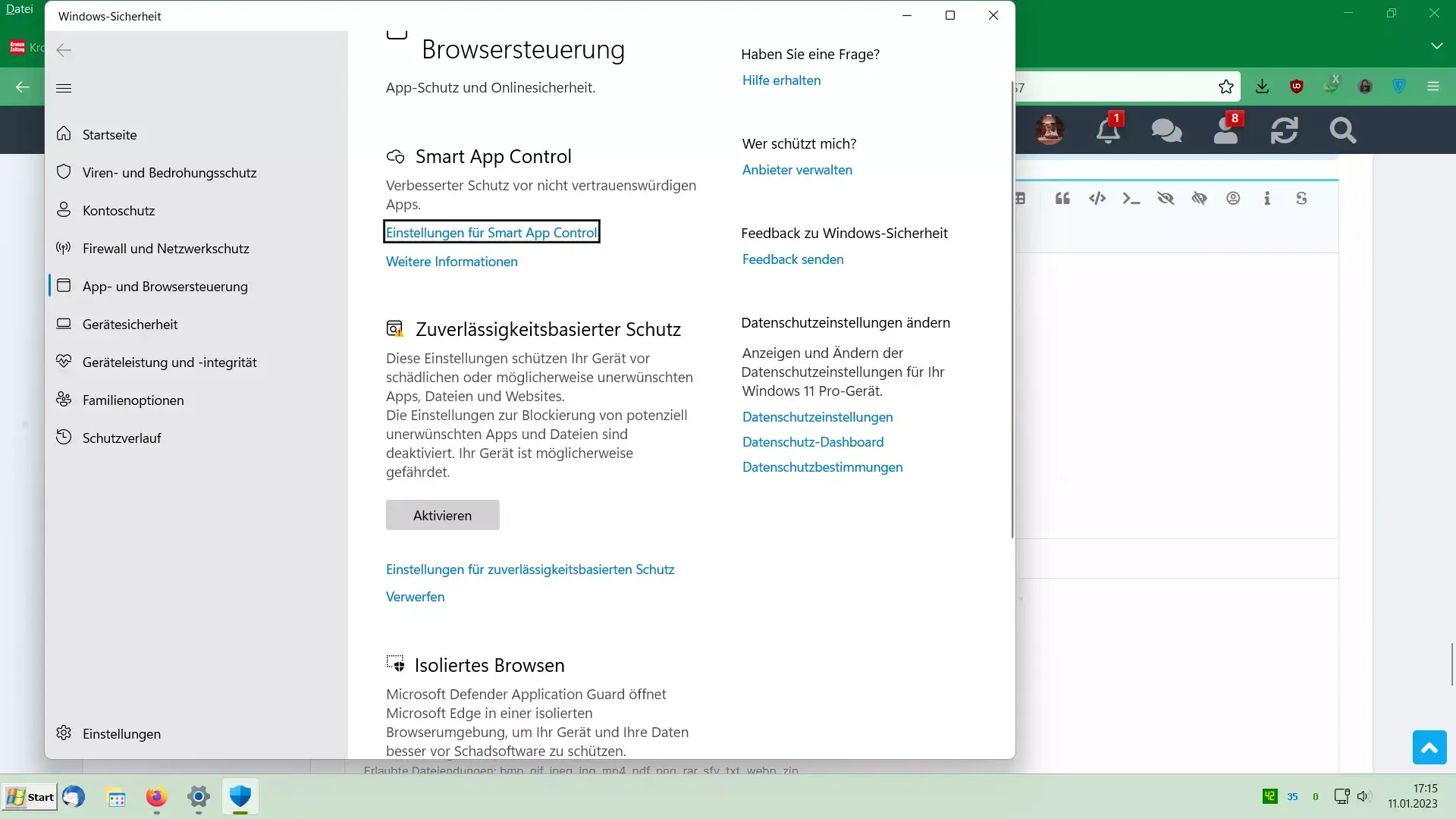
Task: Go to Firewall und Netzwerkschutz
Action: [165, 248]
